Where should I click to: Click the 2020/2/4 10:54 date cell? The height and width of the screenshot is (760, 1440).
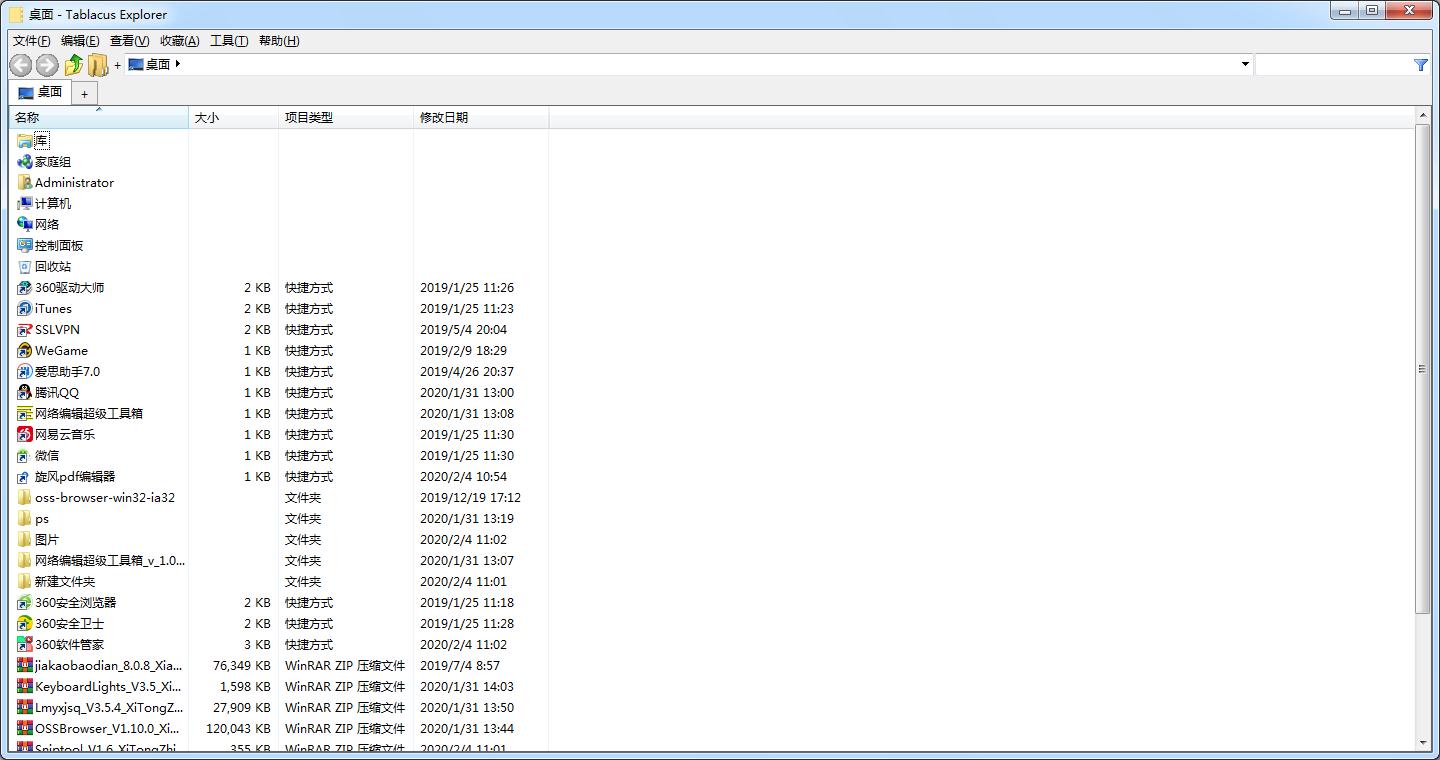(463, 477)
